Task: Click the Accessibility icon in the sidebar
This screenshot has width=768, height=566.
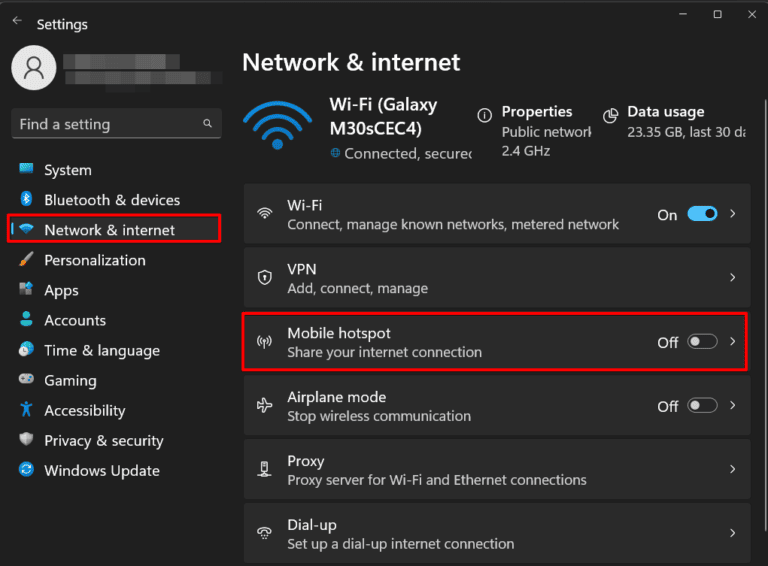Action: coord(26,410)
